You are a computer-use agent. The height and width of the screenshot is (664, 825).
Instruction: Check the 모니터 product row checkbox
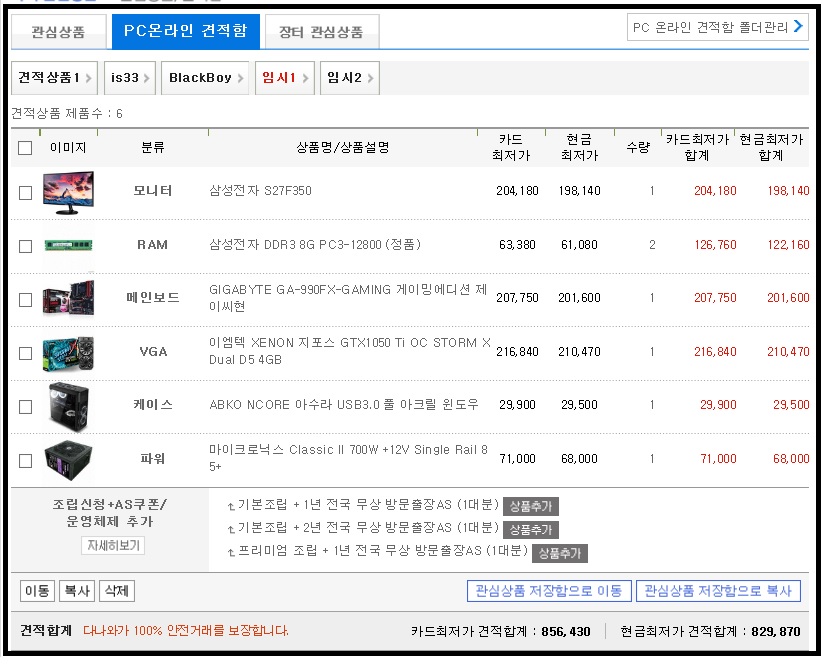click(24, 193)
